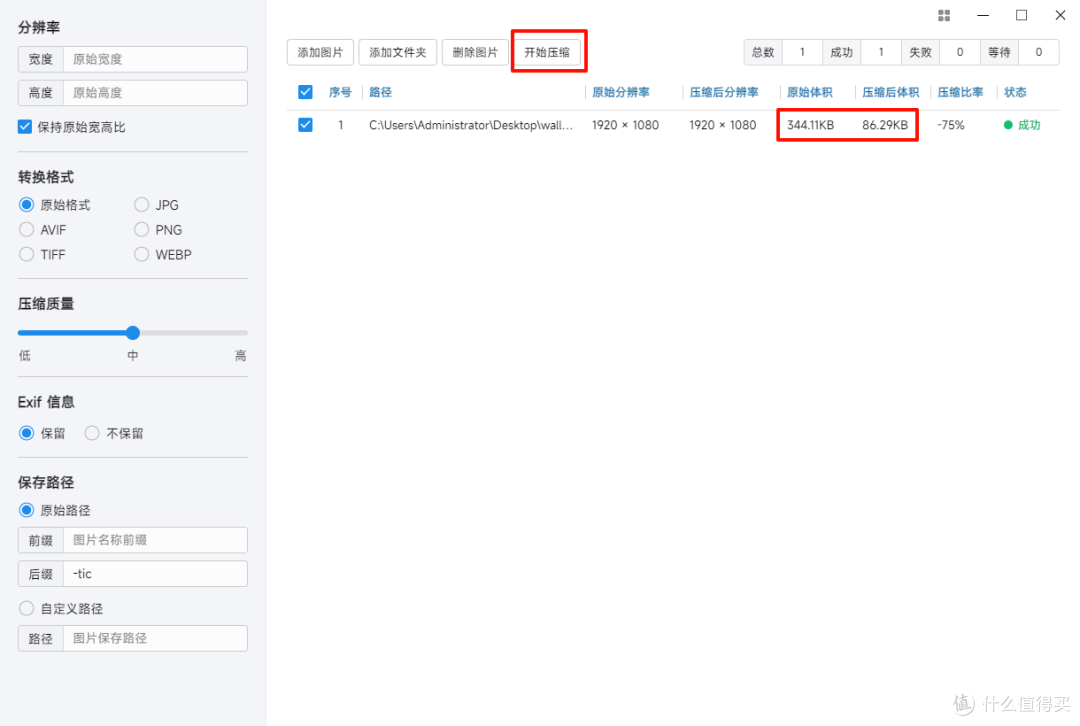Image resolution: width=1080 pixels, height=726 pixels.
Task: Select JPG output format
Action: (x=141, y=205)
